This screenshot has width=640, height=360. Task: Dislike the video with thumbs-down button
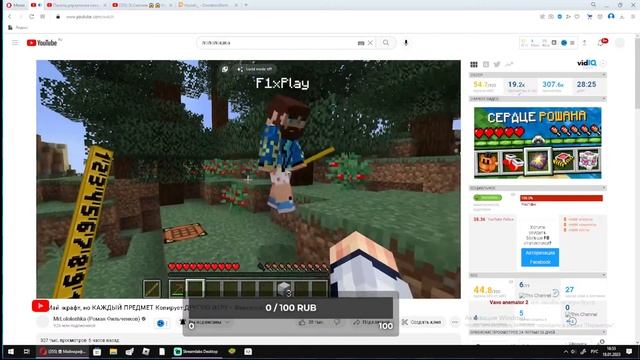[337, 322]
